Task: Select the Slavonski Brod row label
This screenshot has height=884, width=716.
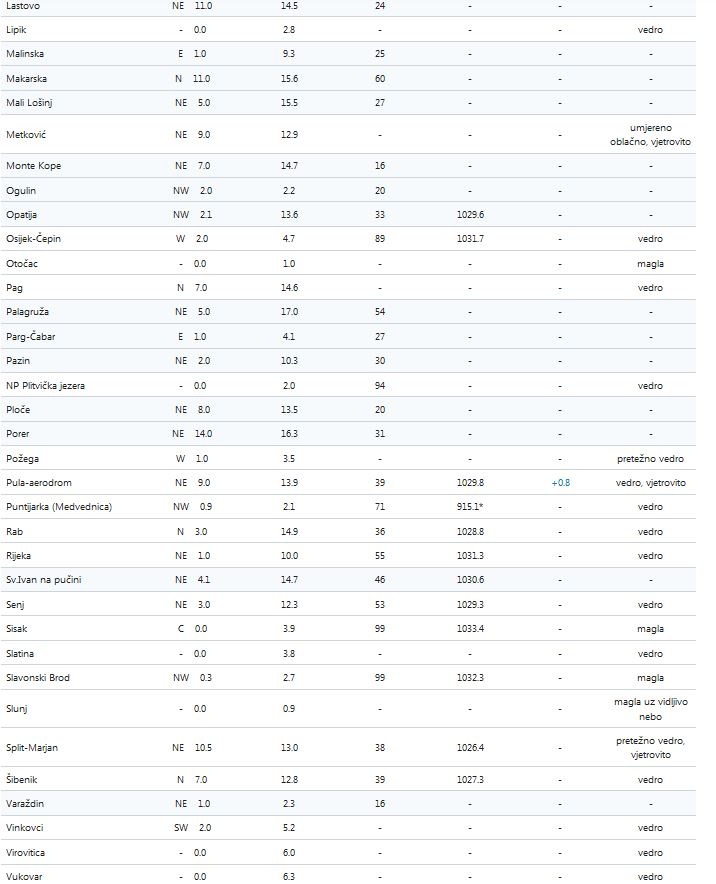Action: (x=38, y=678)
